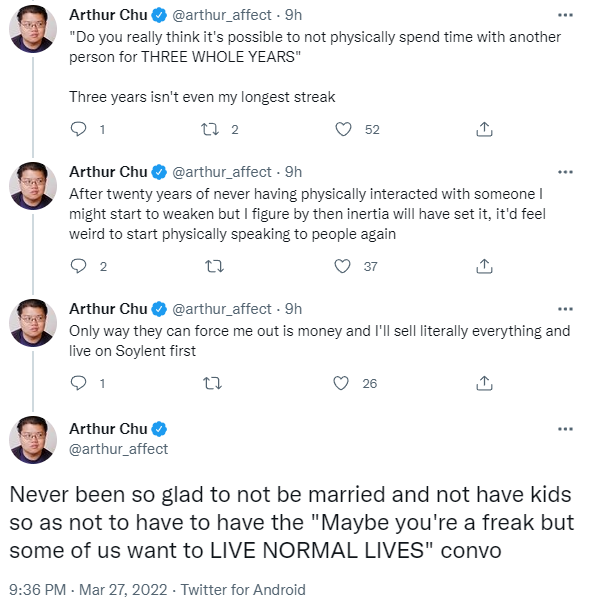Reply to the THREE WHOLE YEARS tweet
The height and width of the screenshot is (616, 590).
[x=78, y=129]
